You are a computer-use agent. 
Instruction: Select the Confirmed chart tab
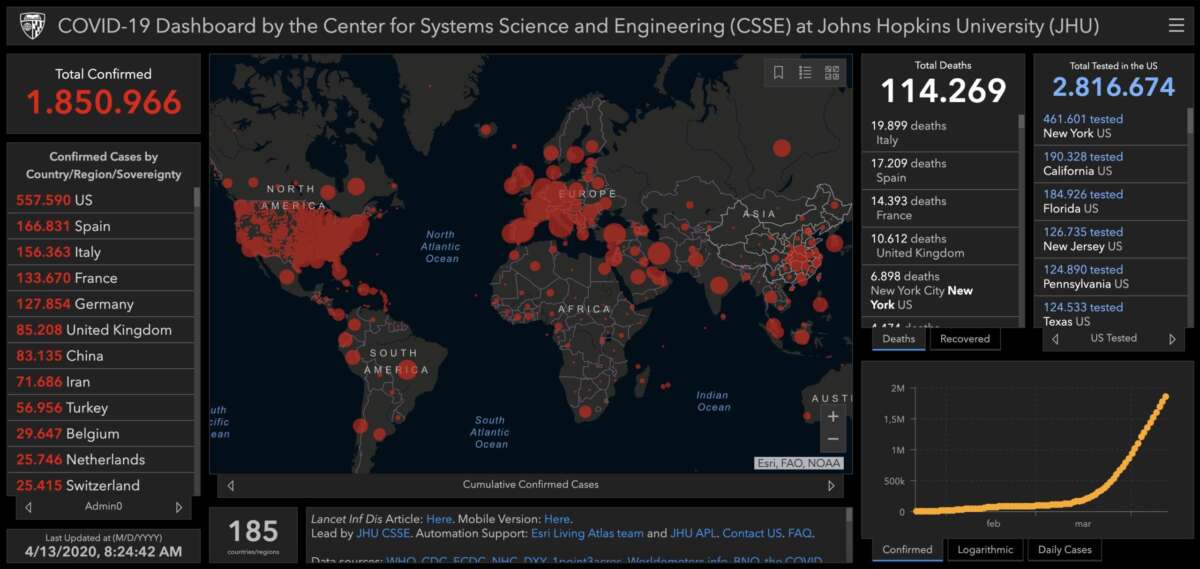907,549
